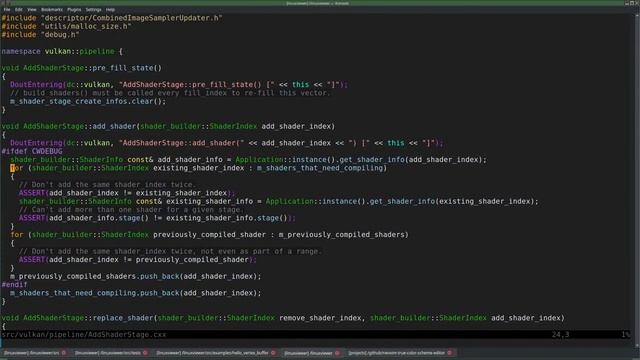The height and width of the screenshot is (360, 640).
Task: Click the 'replace_shader' function name
Action: 123,318
